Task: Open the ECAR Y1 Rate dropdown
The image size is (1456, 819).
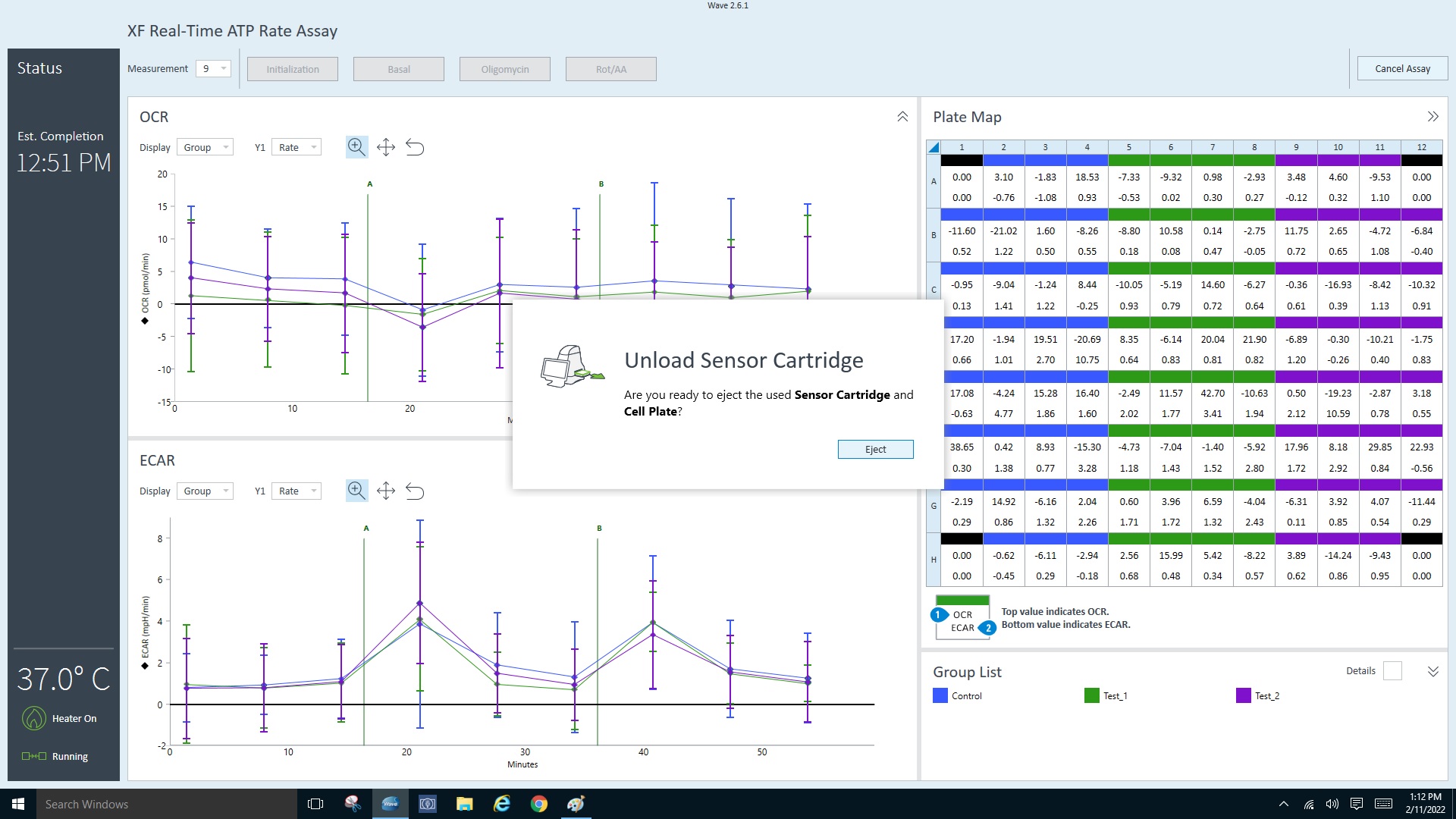Action: coord(296,491)
